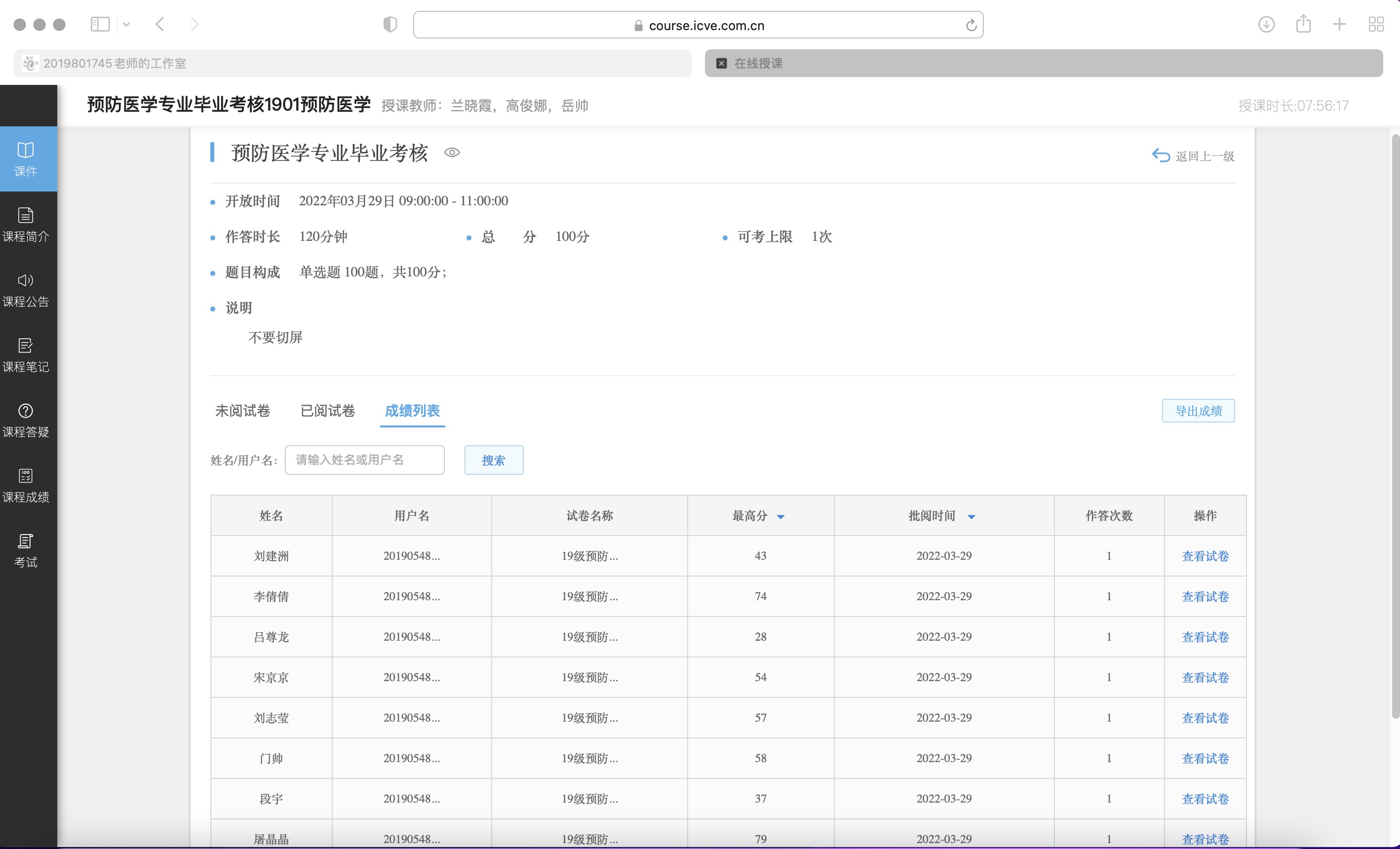Screen dimensions: 1400x849
Task: Open 考试 exam icon in sidebar
Action: pos(26,541)
